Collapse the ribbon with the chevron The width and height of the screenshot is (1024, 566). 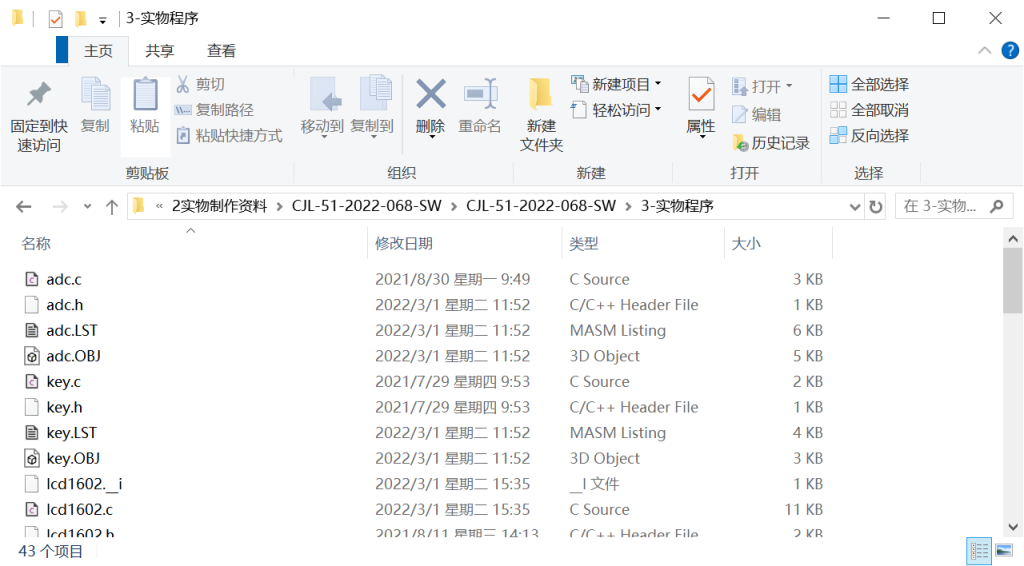click(x=984, y=51)
